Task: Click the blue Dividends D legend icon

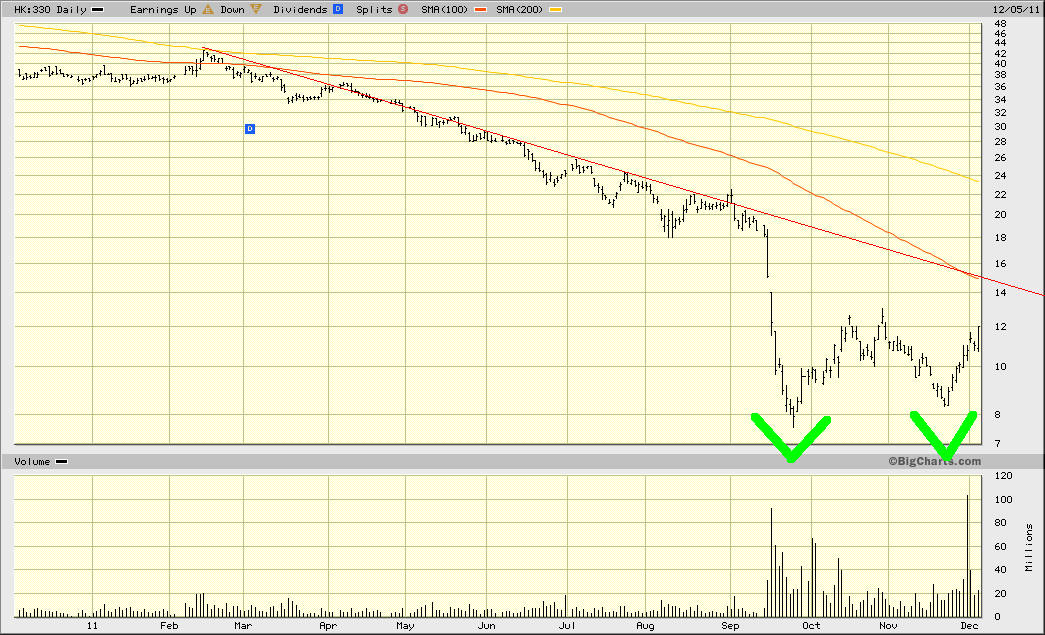Action: coord(338,9)
